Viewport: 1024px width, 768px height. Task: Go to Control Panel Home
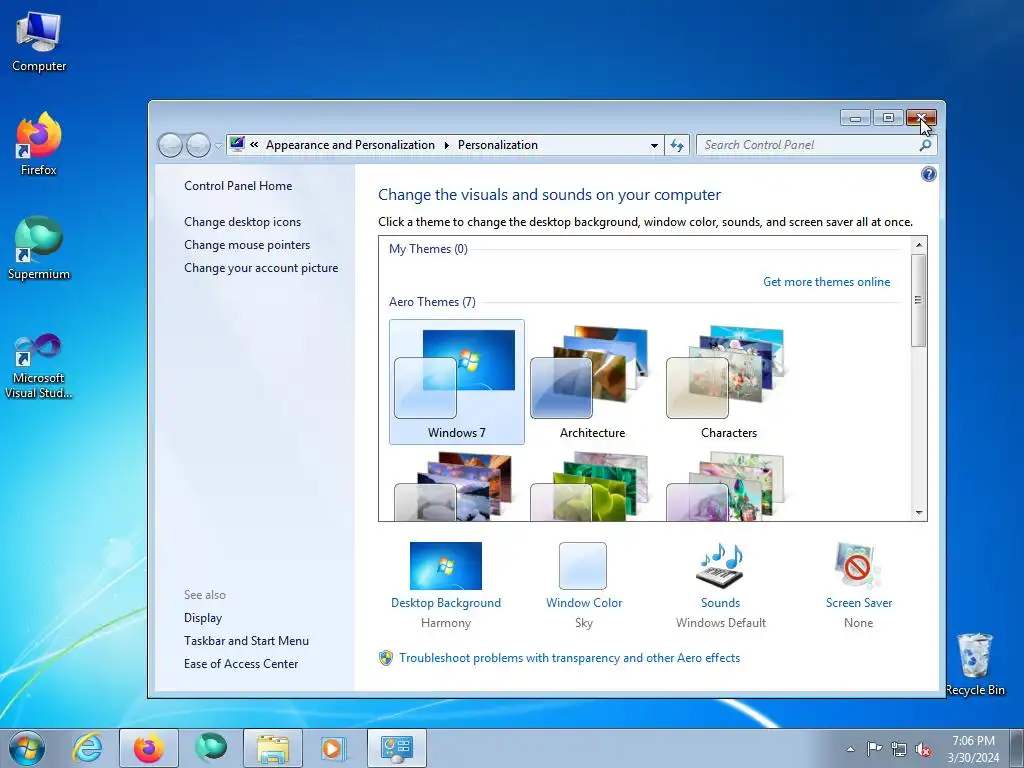click(x=238, y=185)
